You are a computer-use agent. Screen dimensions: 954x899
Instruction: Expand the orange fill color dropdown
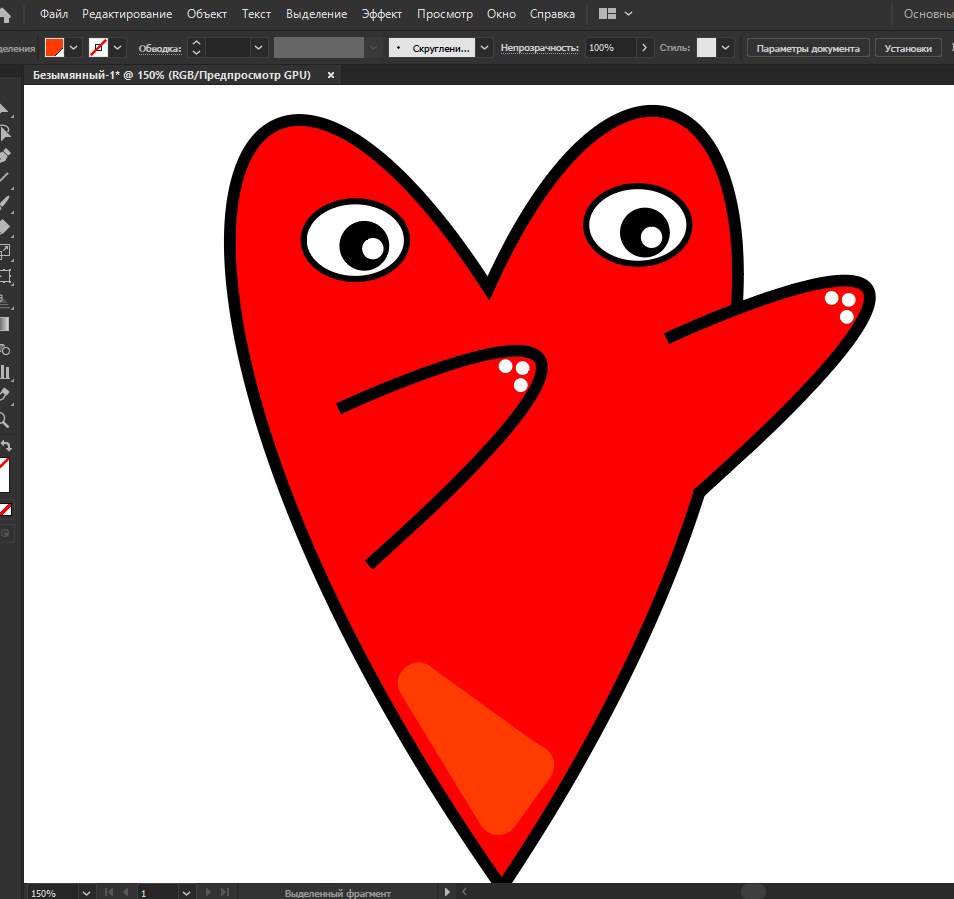[73, 47]
